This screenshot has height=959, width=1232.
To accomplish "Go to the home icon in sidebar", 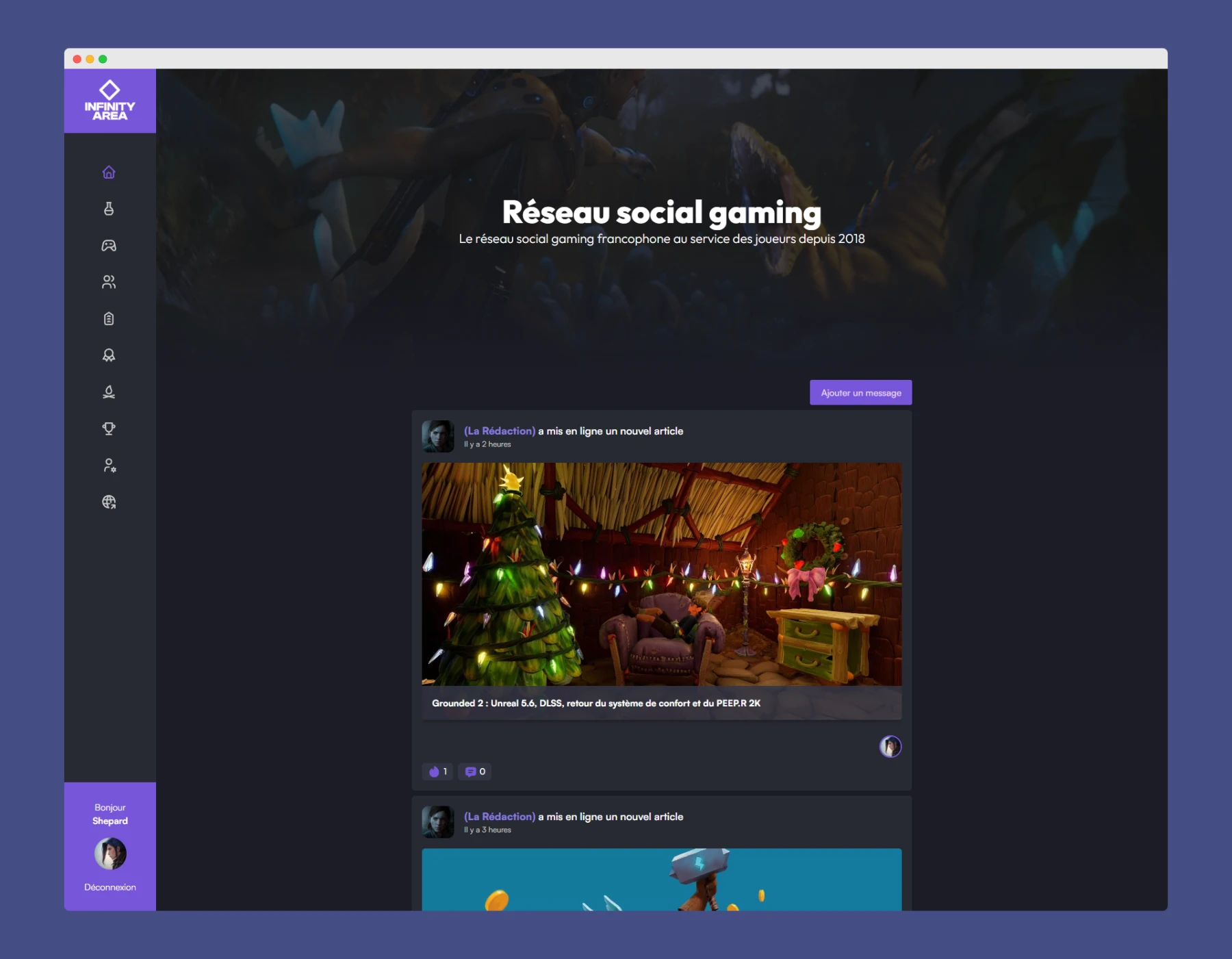I will click(x=109, y=172).
